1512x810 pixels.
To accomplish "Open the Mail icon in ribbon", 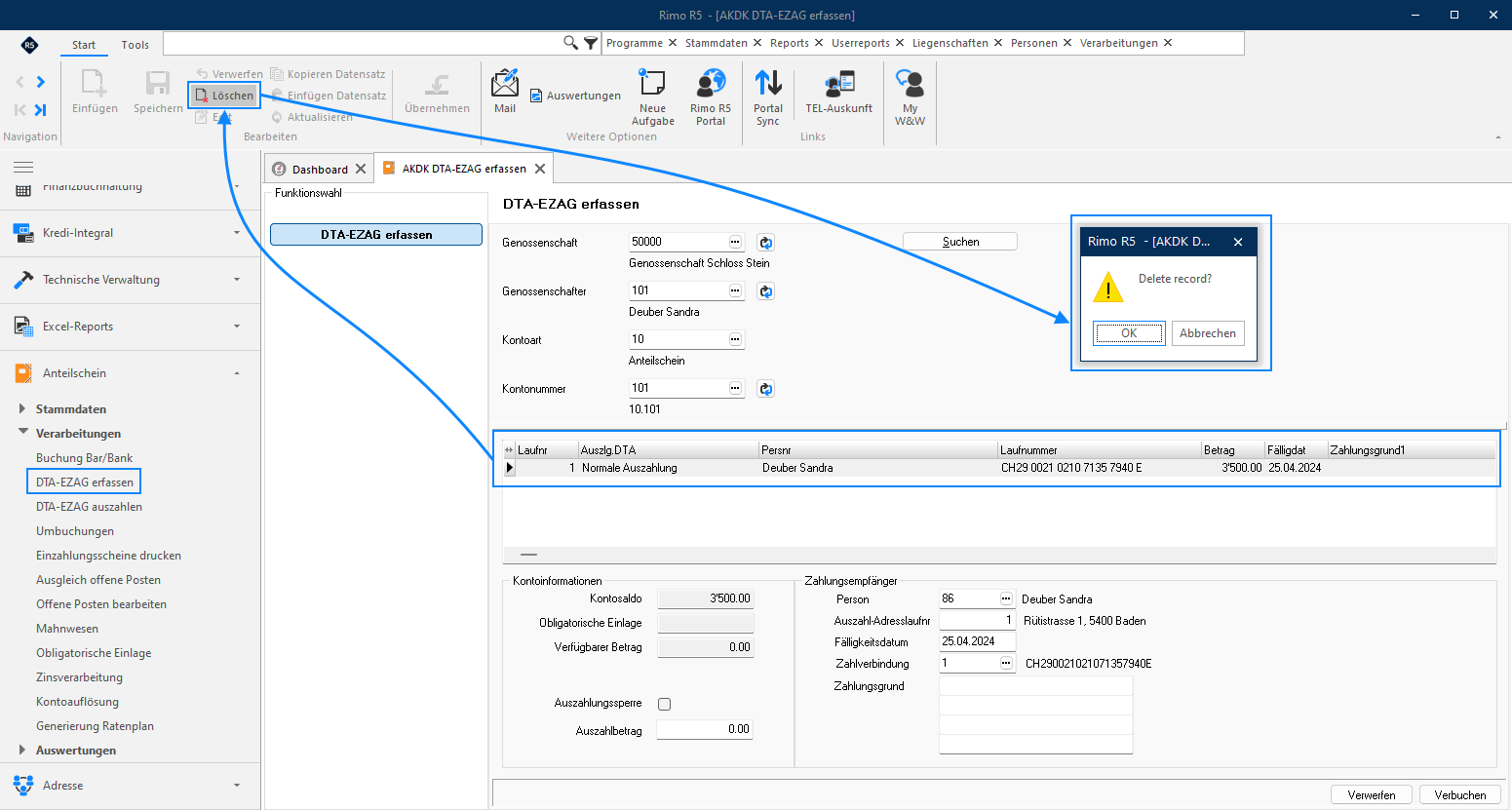I will click(505, 92).
